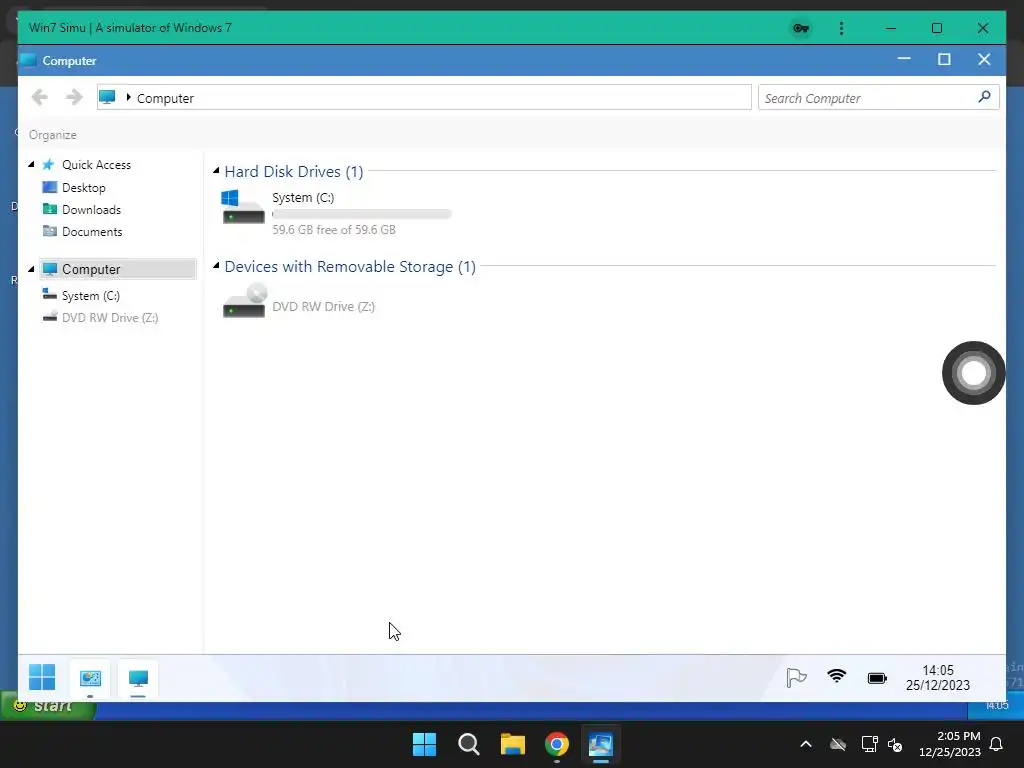The width and height of the screenshot is (1024, 768).
Task: Open Search on the host taskbar
Action: (468, 744)
